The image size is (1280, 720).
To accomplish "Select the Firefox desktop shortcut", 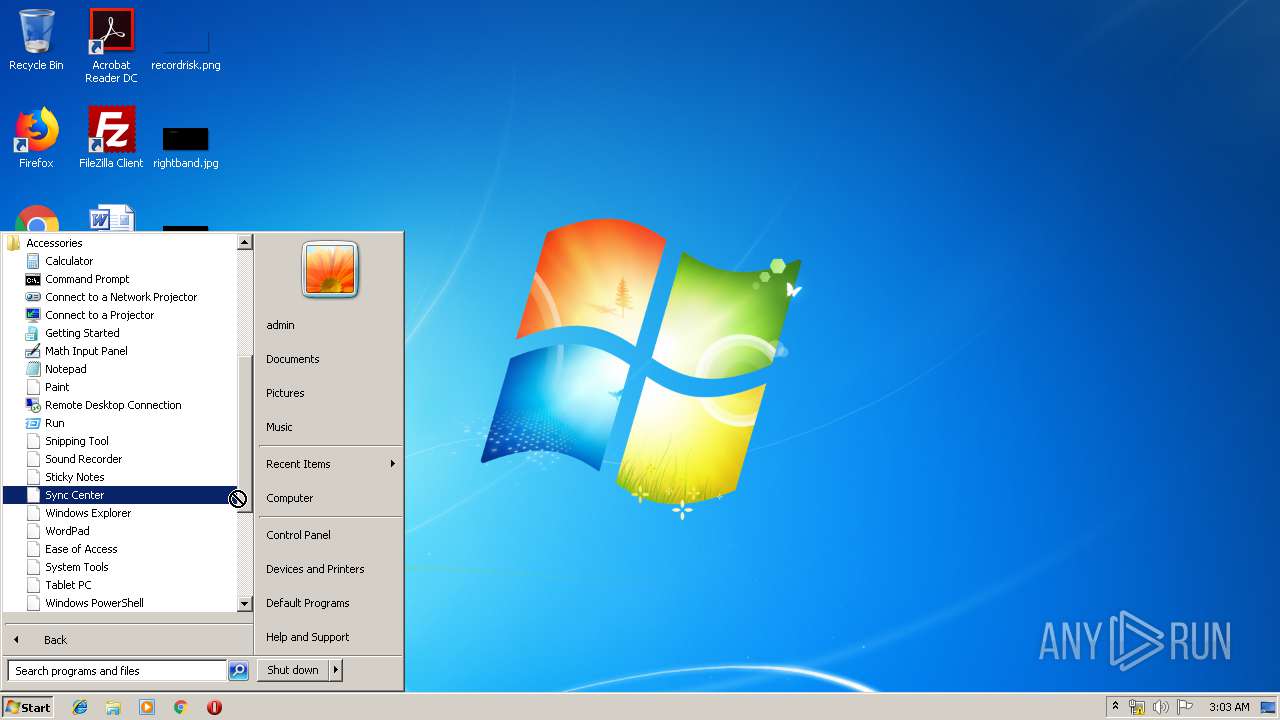I will pos(36,138).
